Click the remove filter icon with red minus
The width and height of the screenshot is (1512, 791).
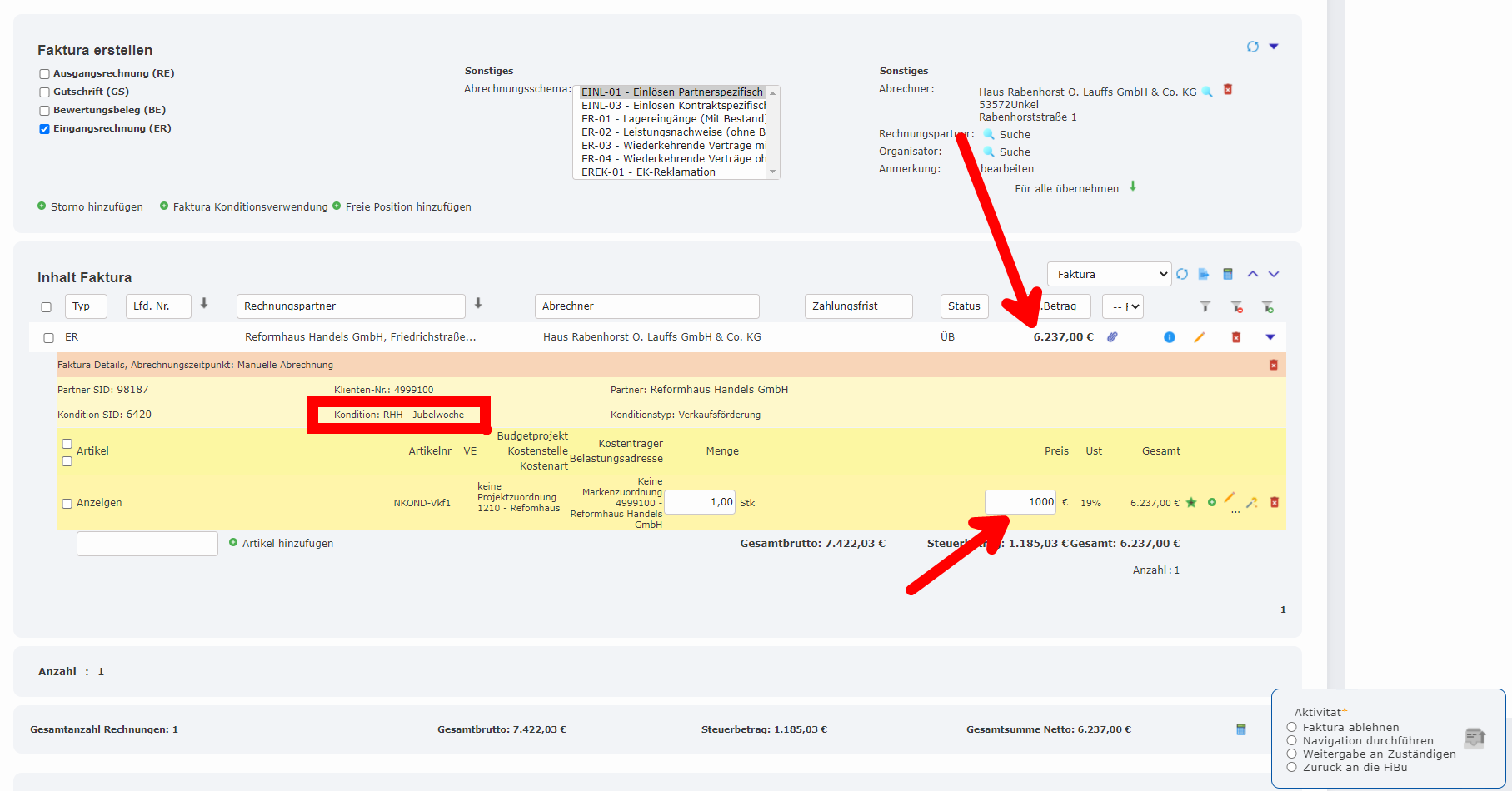coord(1237,307)
